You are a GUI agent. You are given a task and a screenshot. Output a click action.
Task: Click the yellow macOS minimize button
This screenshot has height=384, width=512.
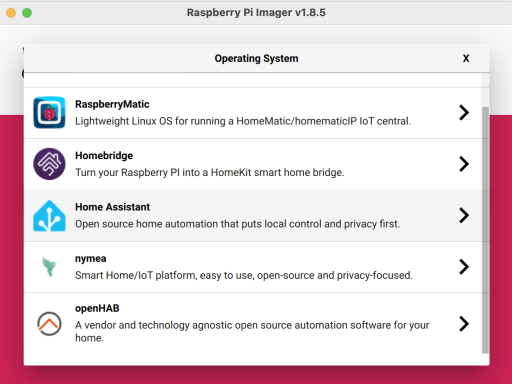(11, 13)
